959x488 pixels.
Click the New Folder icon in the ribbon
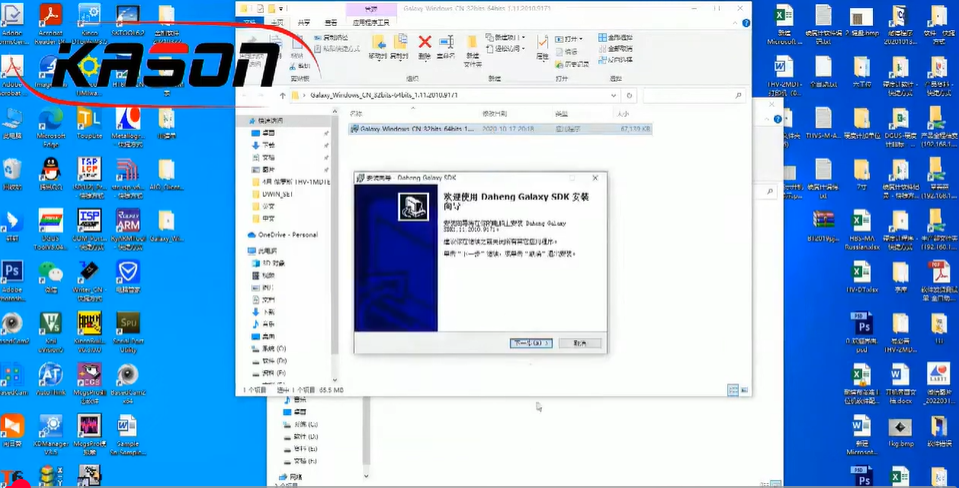pos(472,45)
